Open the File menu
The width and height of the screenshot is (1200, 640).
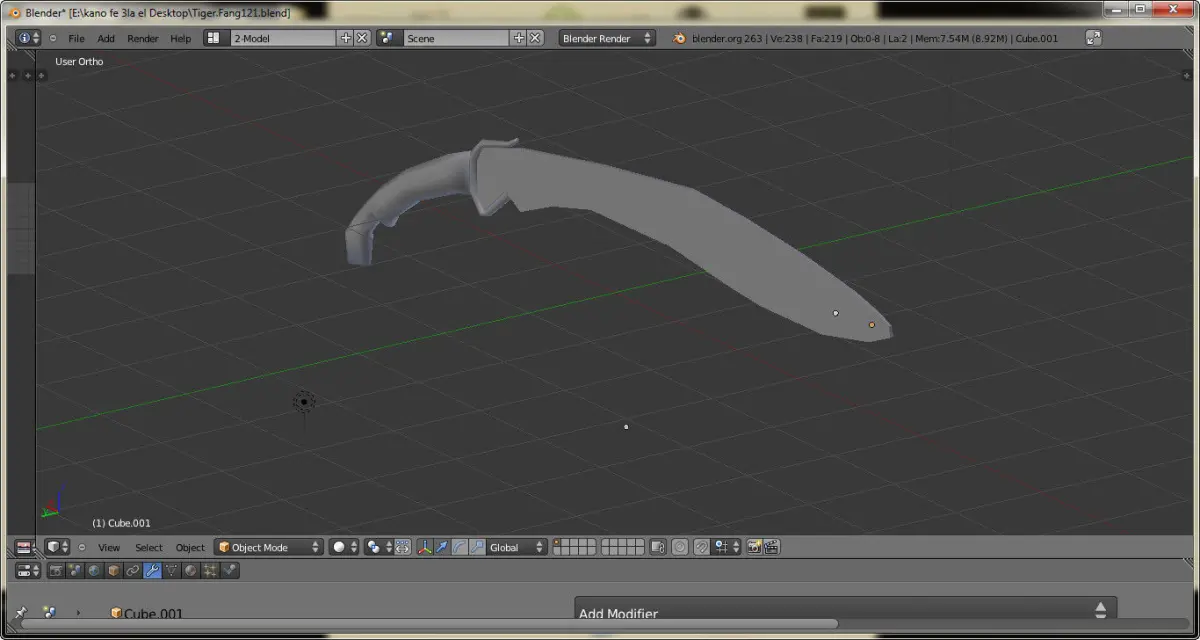(76, 38)
